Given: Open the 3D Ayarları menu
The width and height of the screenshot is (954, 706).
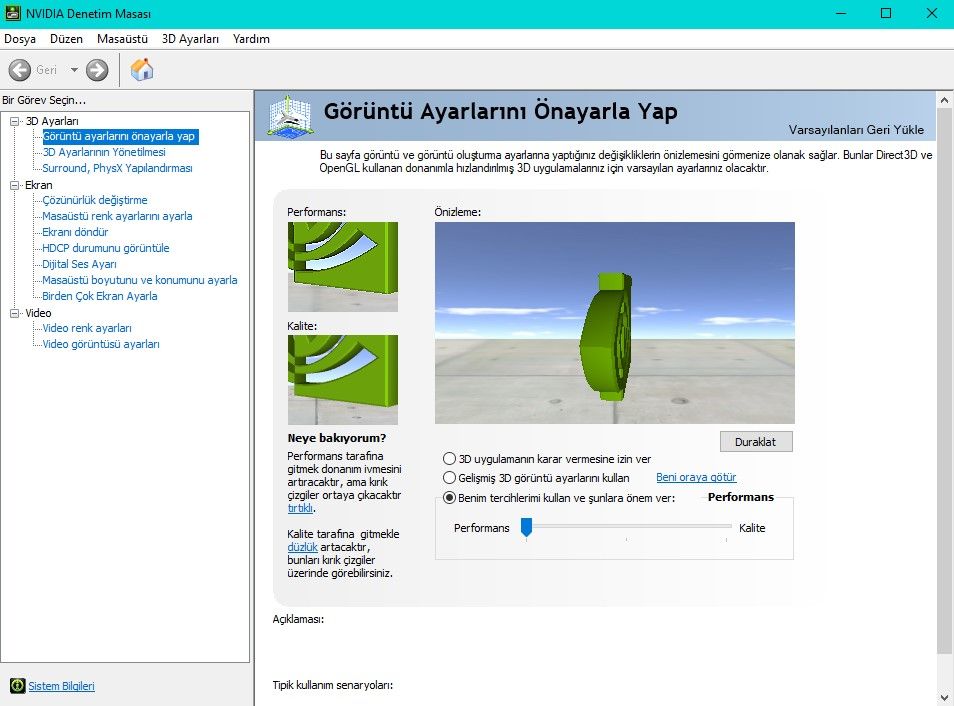Looking at the screenshot, I should (x=190, y=39).
